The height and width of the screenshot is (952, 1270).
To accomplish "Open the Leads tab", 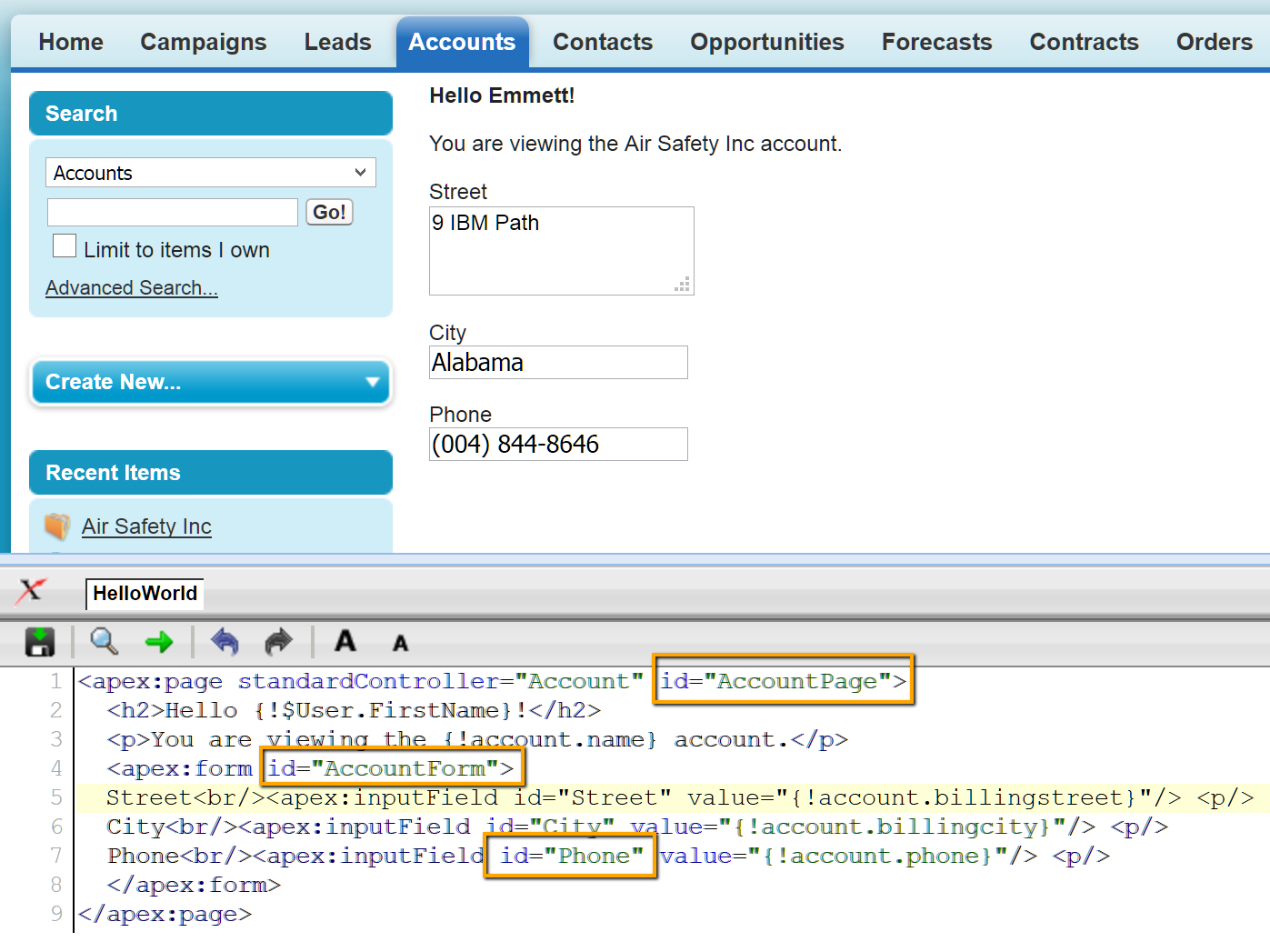I will (x=337, y=42).
